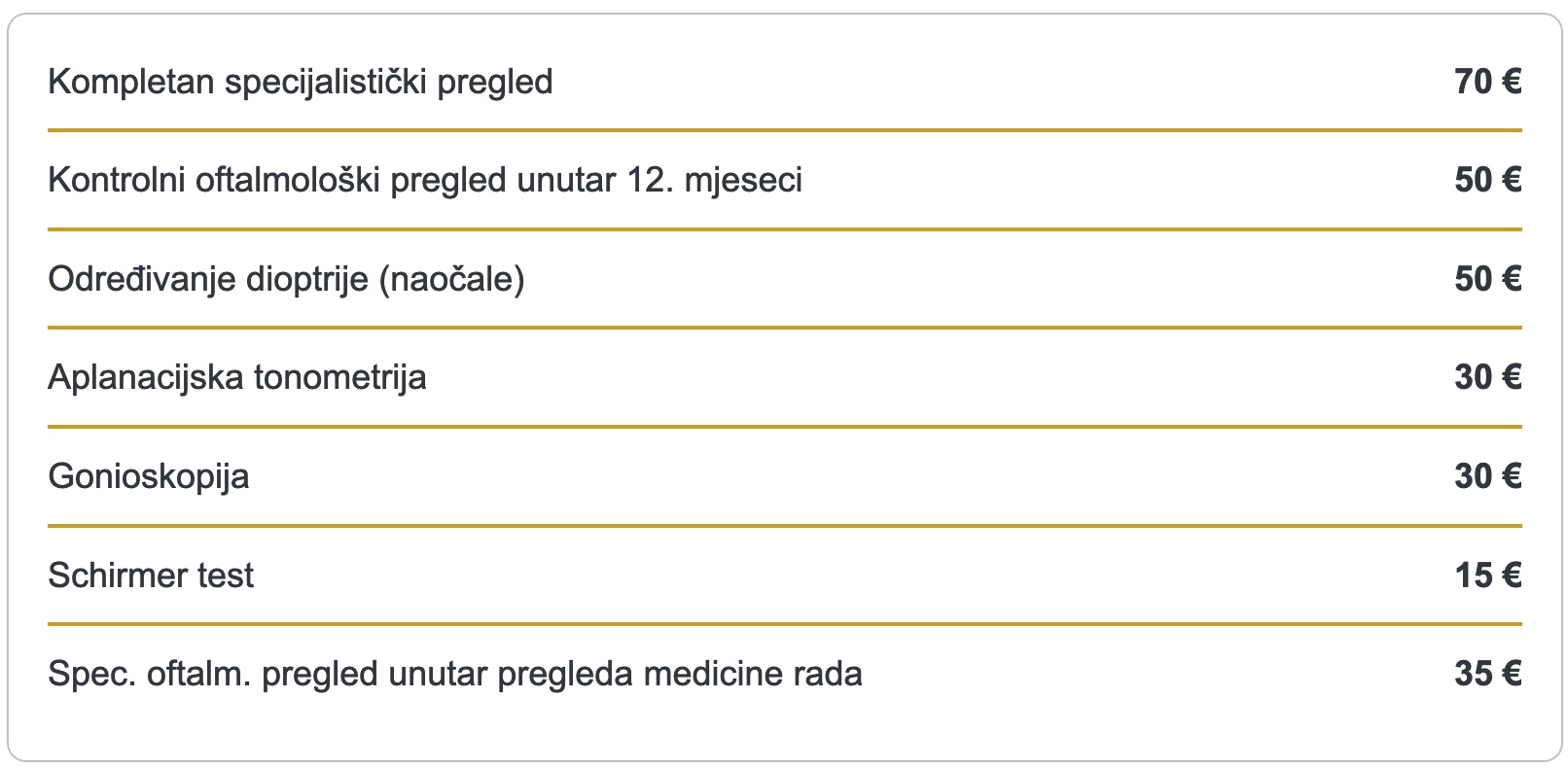
Task: Select Kontrolni oftalmološki pregled unutar 12. mjeseci
Action: [425, 181]
